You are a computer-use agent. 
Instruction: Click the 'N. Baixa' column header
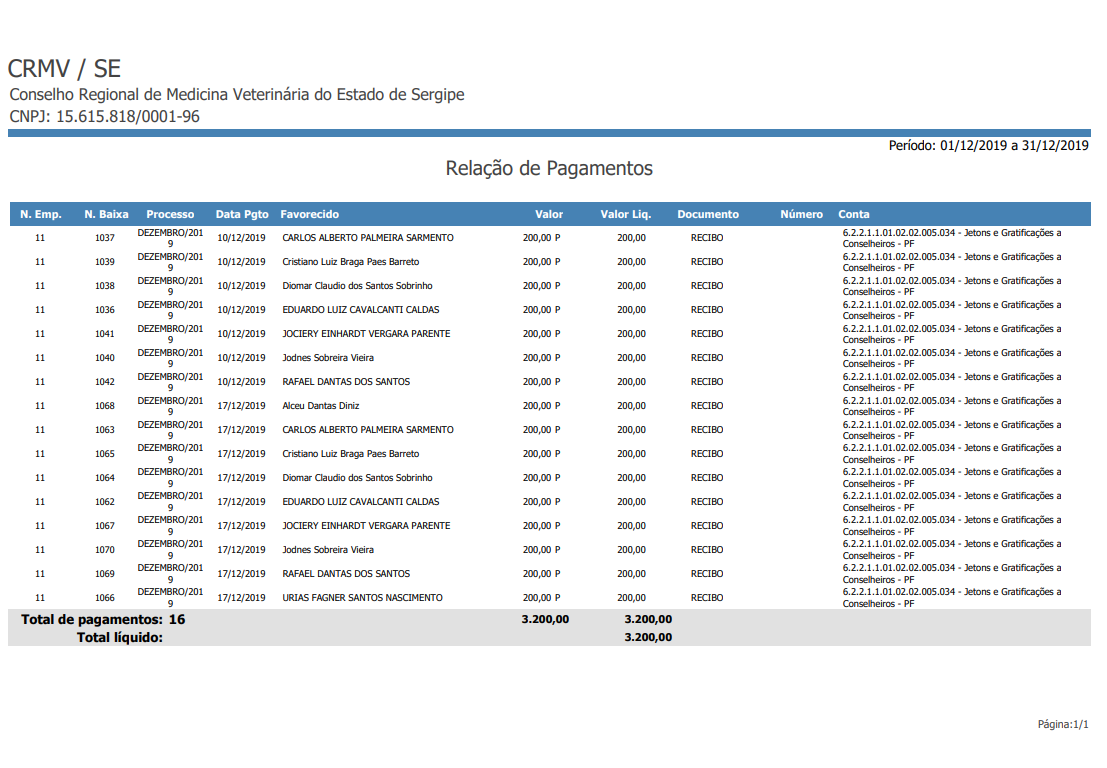(x=106, y=214)
